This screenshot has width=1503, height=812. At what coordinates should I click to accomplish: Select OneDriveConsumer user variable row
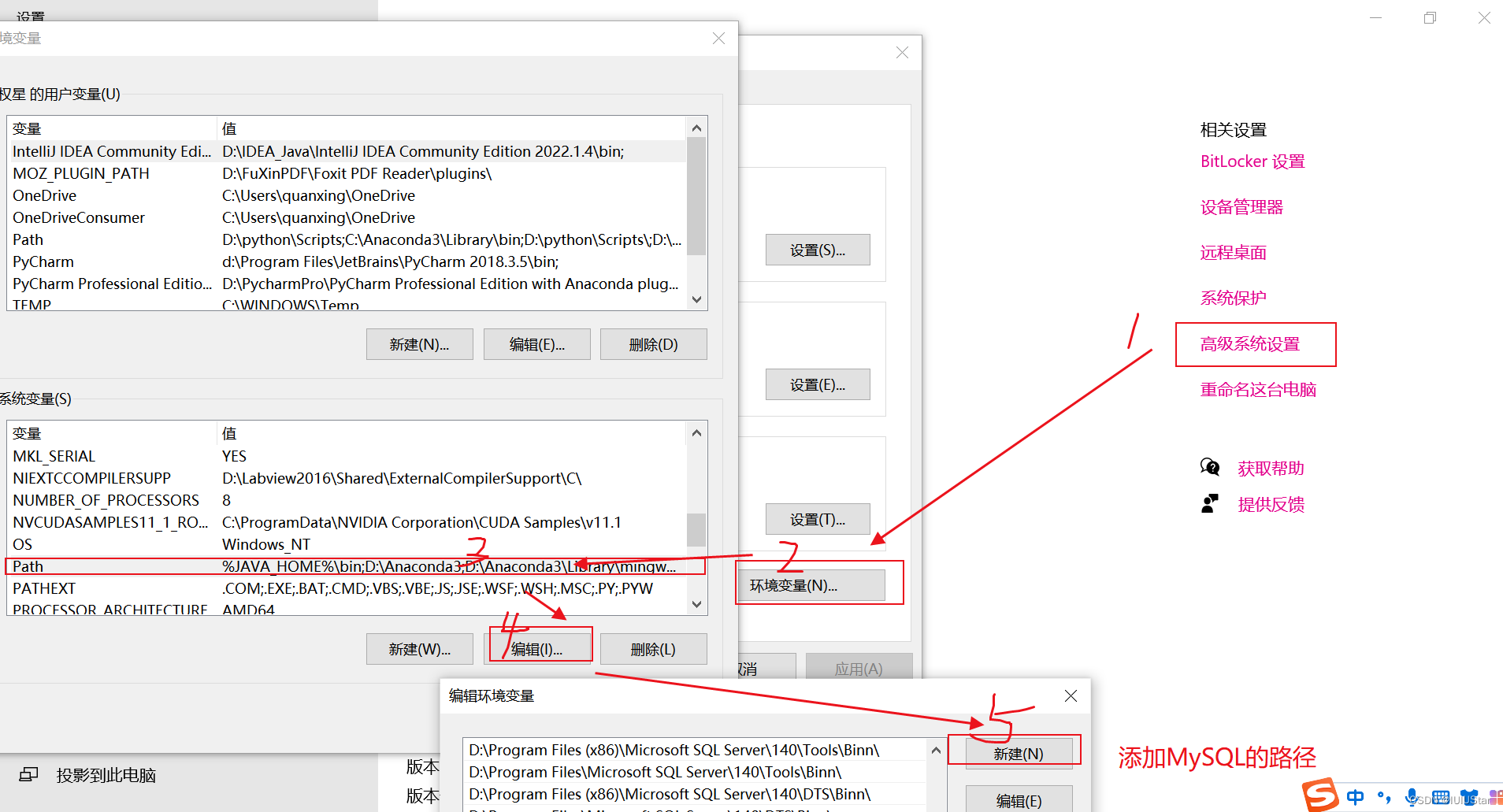pyautogui.click(x=347, y=217)
